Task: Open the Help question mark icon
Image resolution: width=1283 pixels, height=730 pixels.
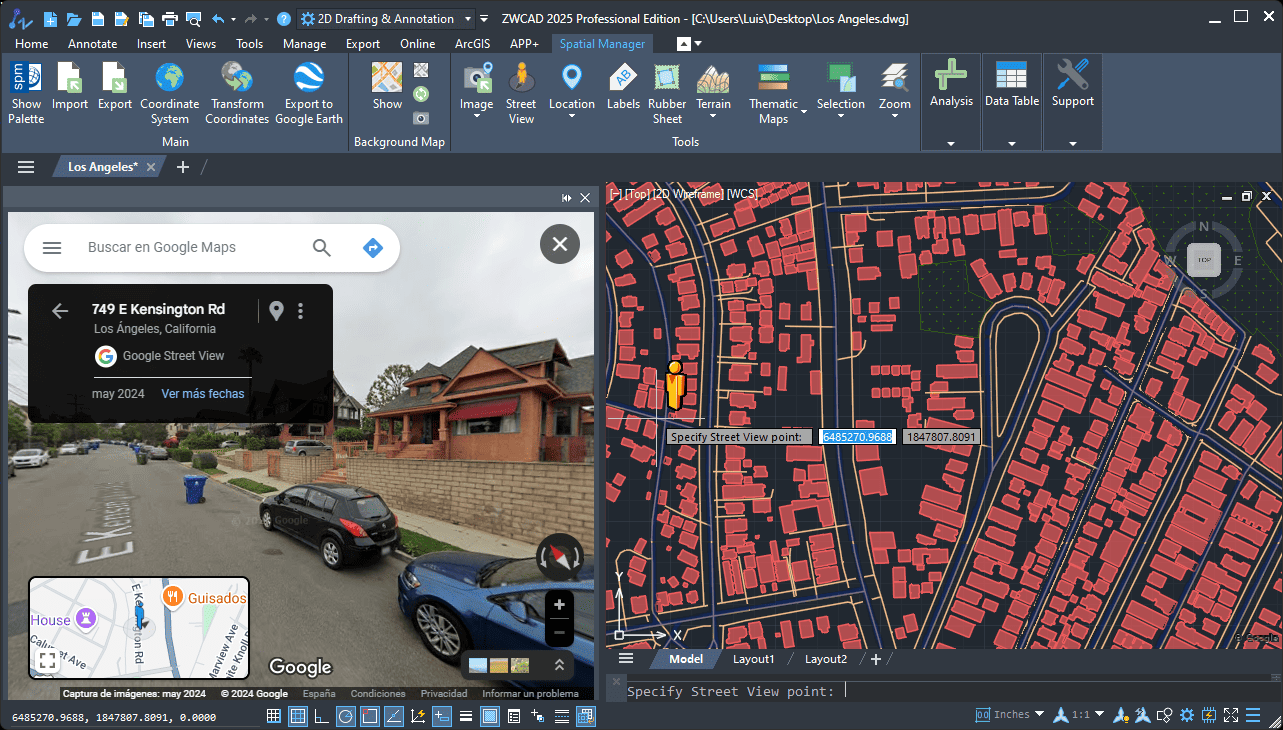Action: click(x=284, y=18)
